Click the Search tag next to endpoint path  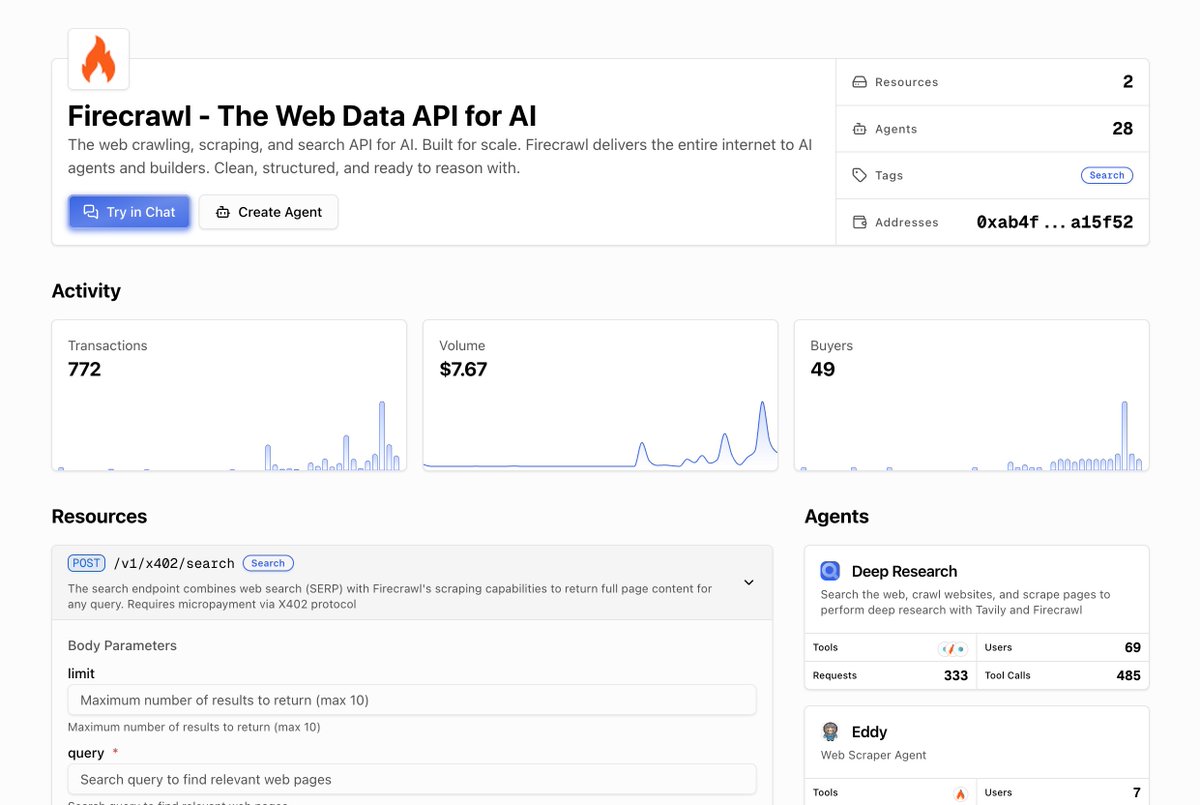tap(268, 563)
